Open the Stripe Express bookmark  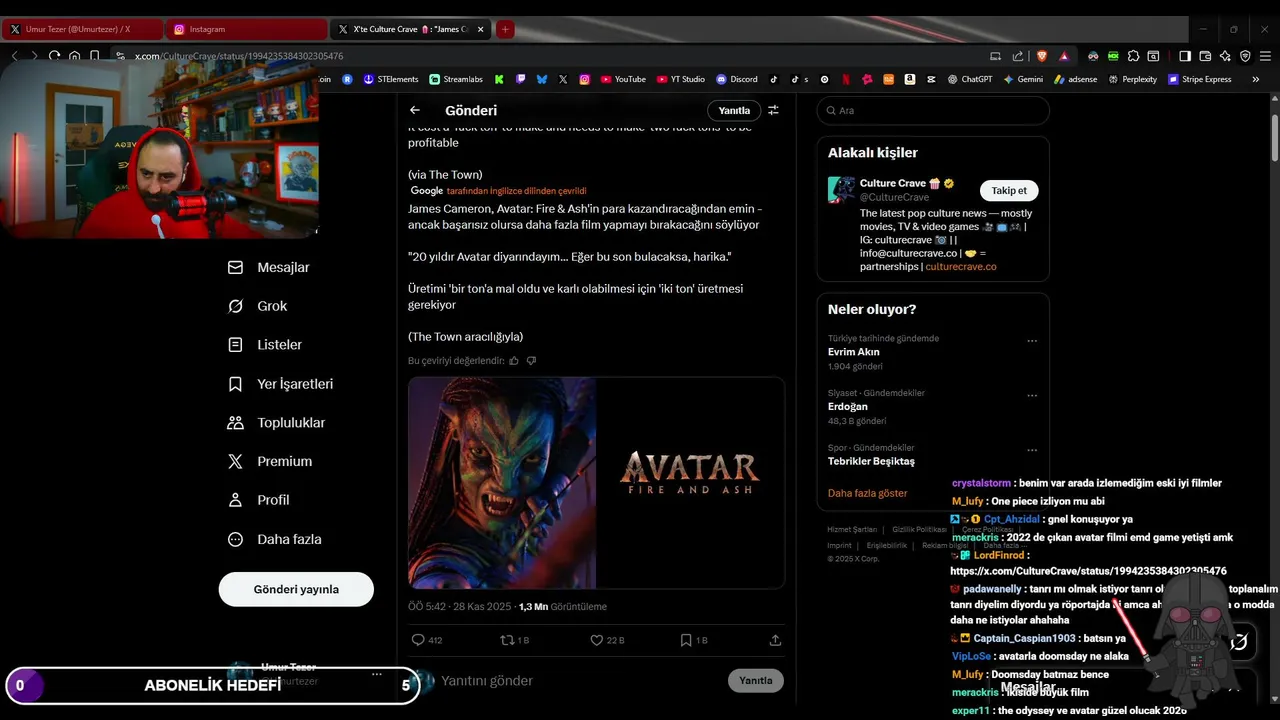click(1200, 79)
